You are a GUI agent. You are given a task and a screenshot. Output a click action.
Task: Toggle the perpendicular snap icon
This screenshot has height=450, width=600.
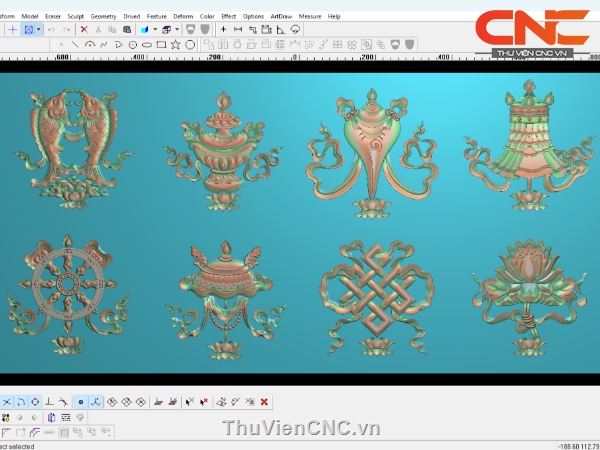pos(49,402)
